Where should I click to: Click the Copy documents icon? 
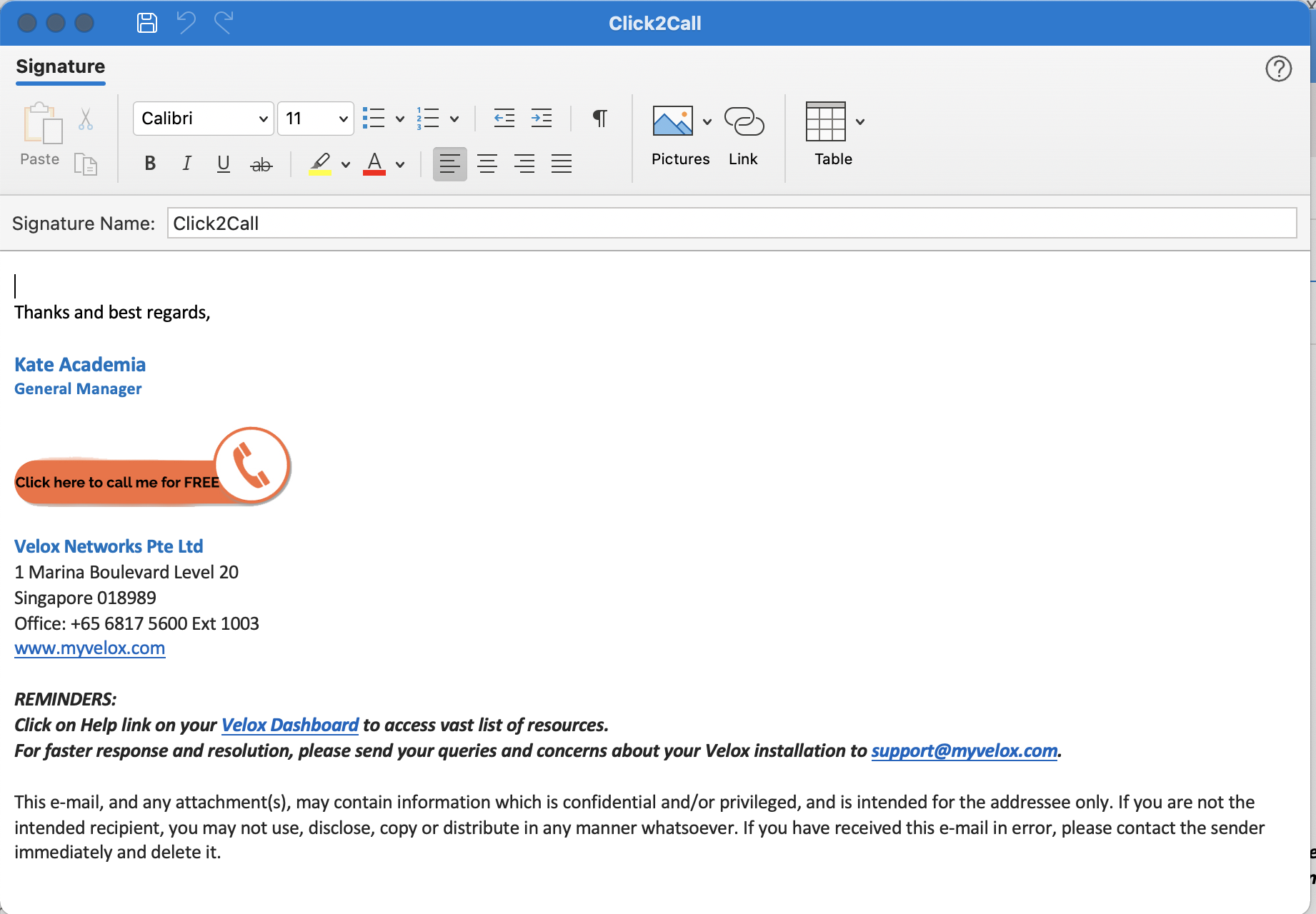click(x=86, y=164)
